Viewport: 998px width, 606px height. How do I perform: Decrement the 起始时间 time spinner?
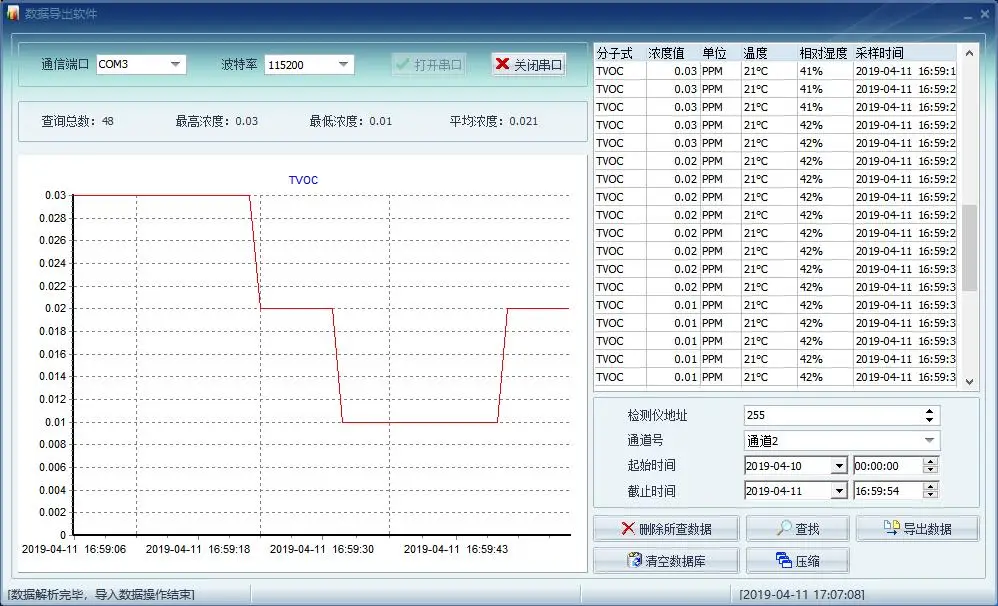931,470
